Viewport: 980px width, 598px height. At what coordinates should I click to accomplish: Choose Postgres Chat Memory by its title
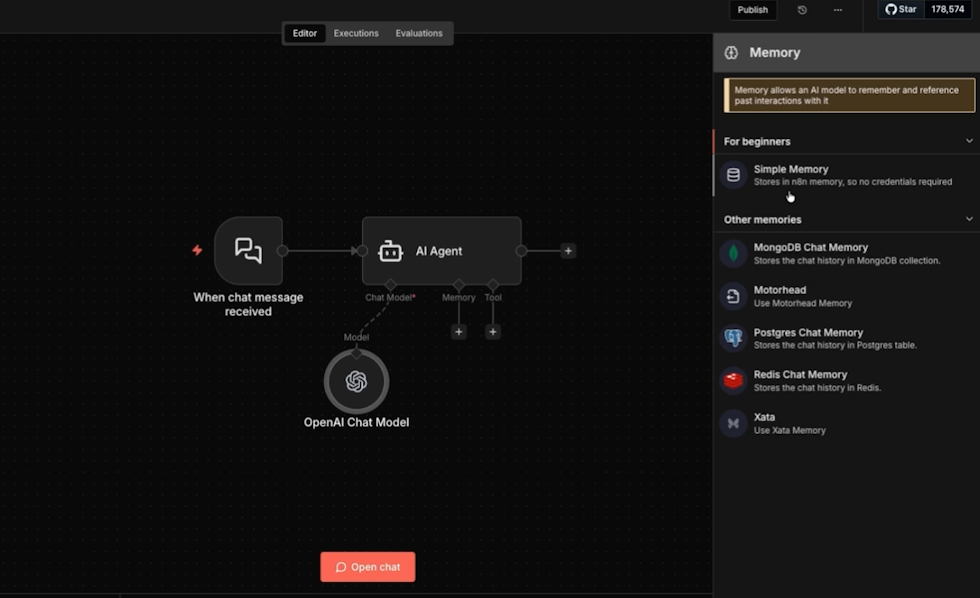coord(808,332)
